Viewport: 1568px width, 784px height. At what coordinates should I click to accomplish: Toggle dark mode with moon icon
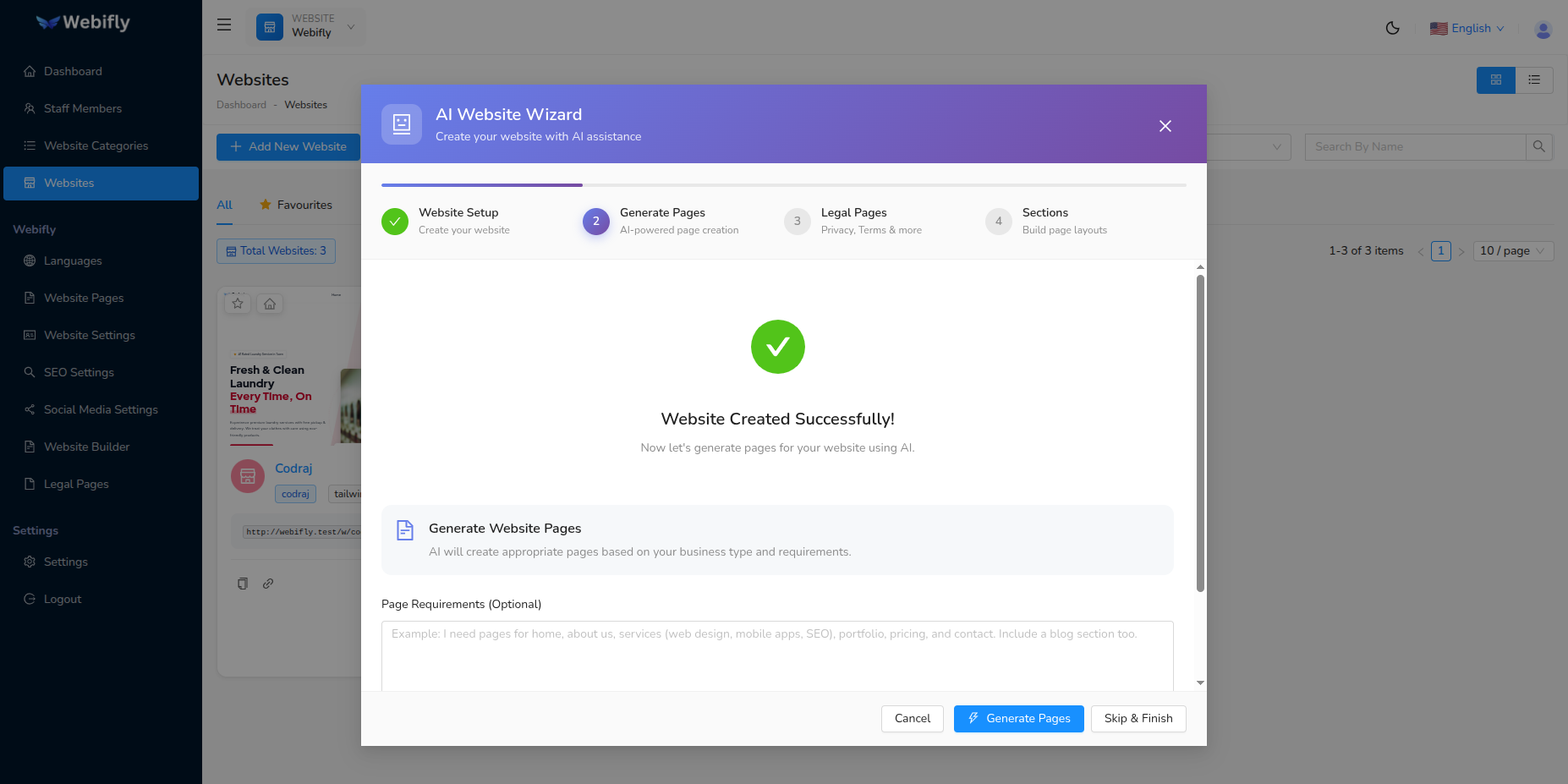point(1392,27)
